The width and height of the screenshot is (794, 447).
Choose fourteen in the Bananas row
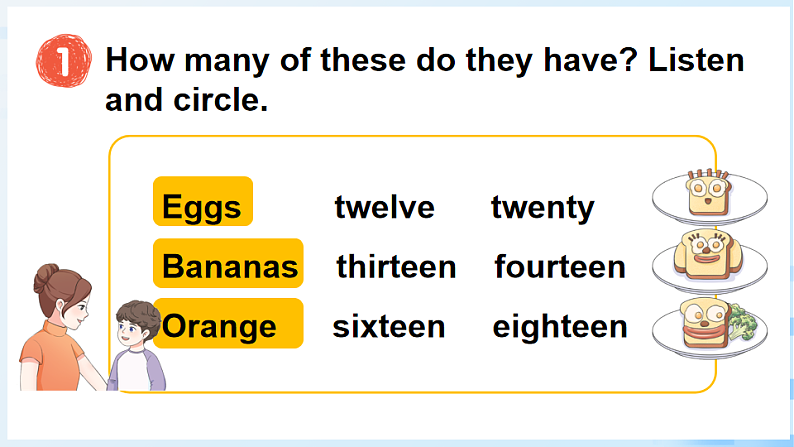[560, 267]
